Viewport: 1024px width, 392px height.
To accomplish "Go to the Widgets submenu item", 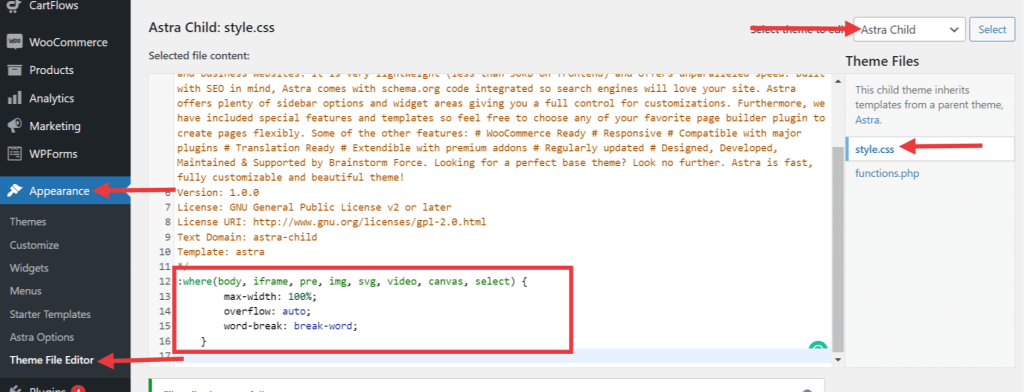I will pyautogui.click(x=29, y=268).
